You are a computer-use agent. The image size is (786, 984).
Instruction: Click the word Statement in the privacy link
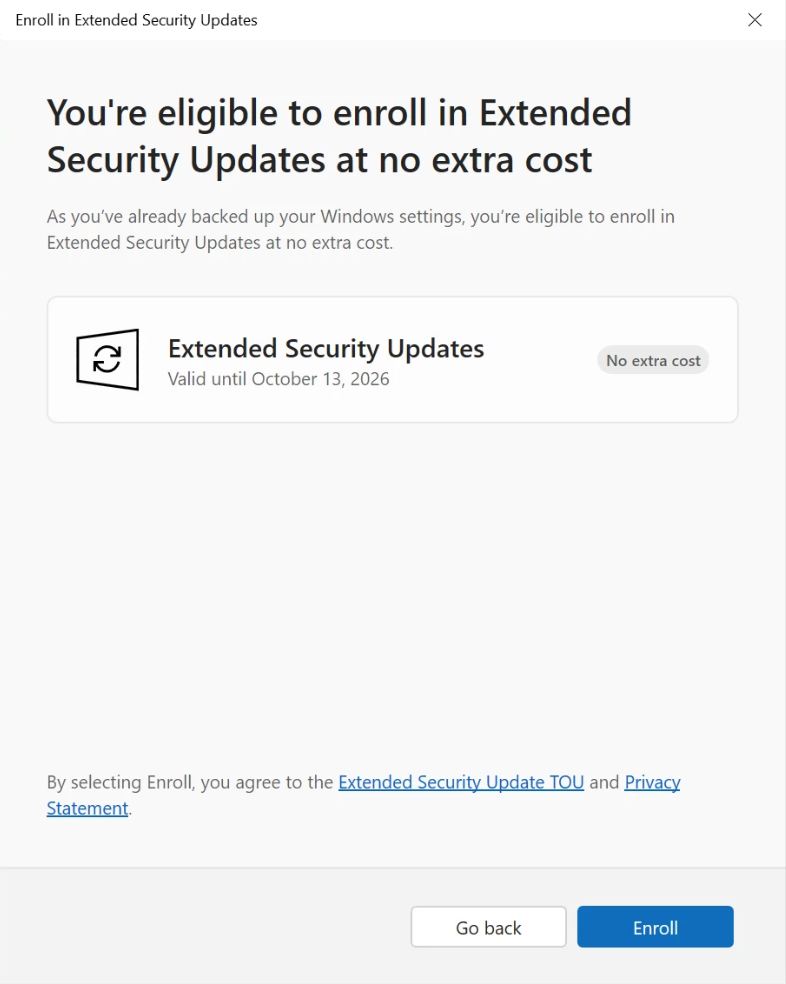pos(87,809)
